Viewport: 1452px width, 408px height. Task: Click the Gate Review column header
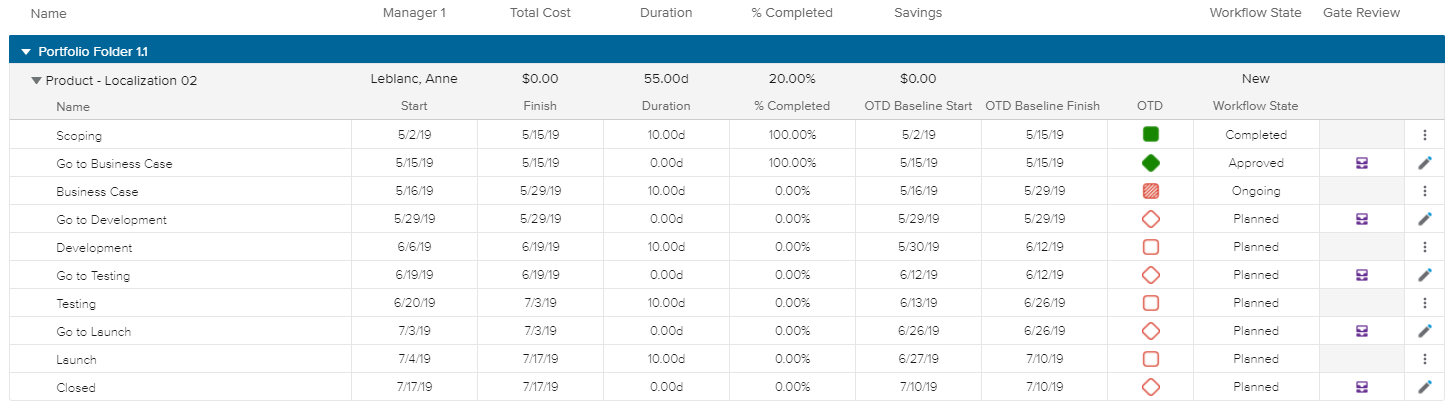[x=1361, y=13]
